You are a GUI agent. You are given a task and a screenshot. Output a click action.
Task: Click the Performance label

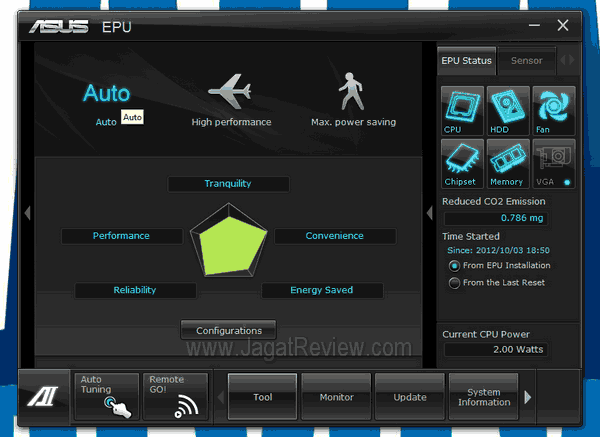click(122, 236)
